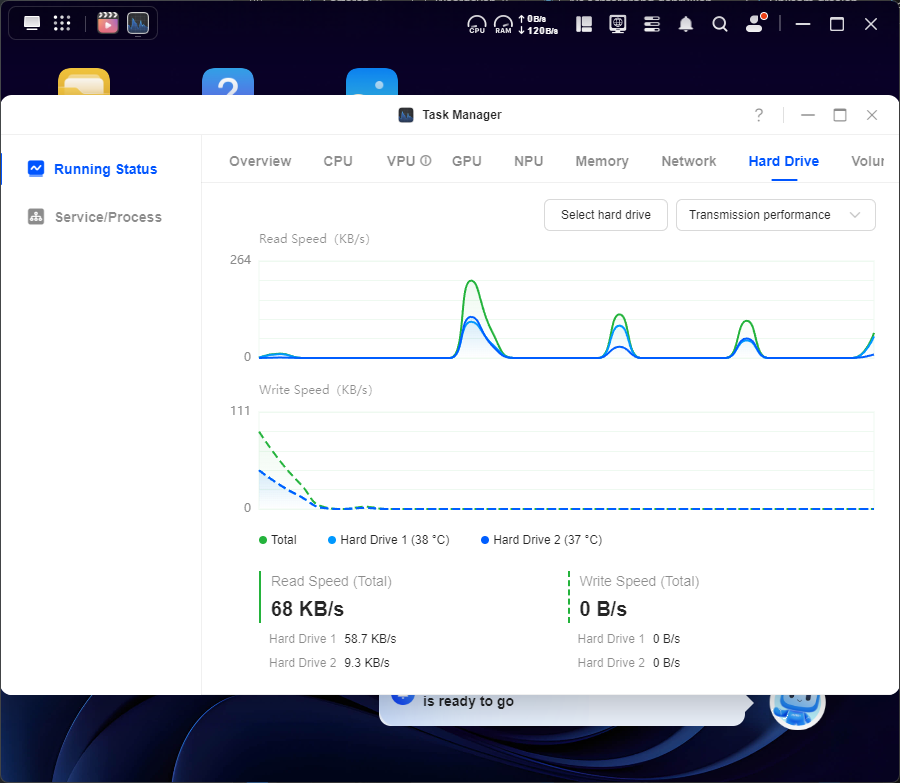
Task: Open the notifications bell icon
Action: click(x=686, y=24)
